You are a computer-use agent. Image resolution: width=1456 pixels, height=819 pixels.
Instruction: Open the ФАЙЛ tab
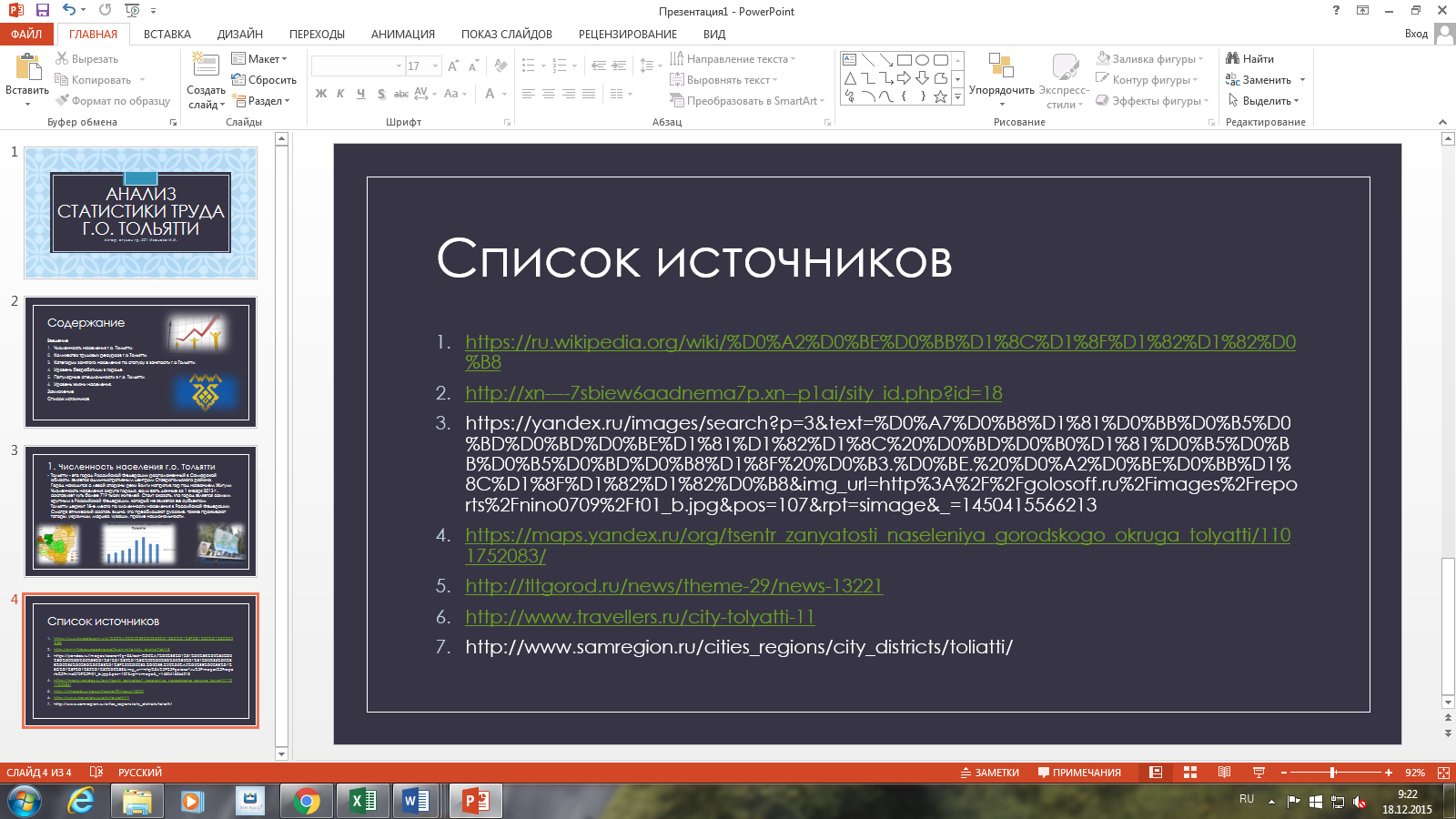coord(26,34)
